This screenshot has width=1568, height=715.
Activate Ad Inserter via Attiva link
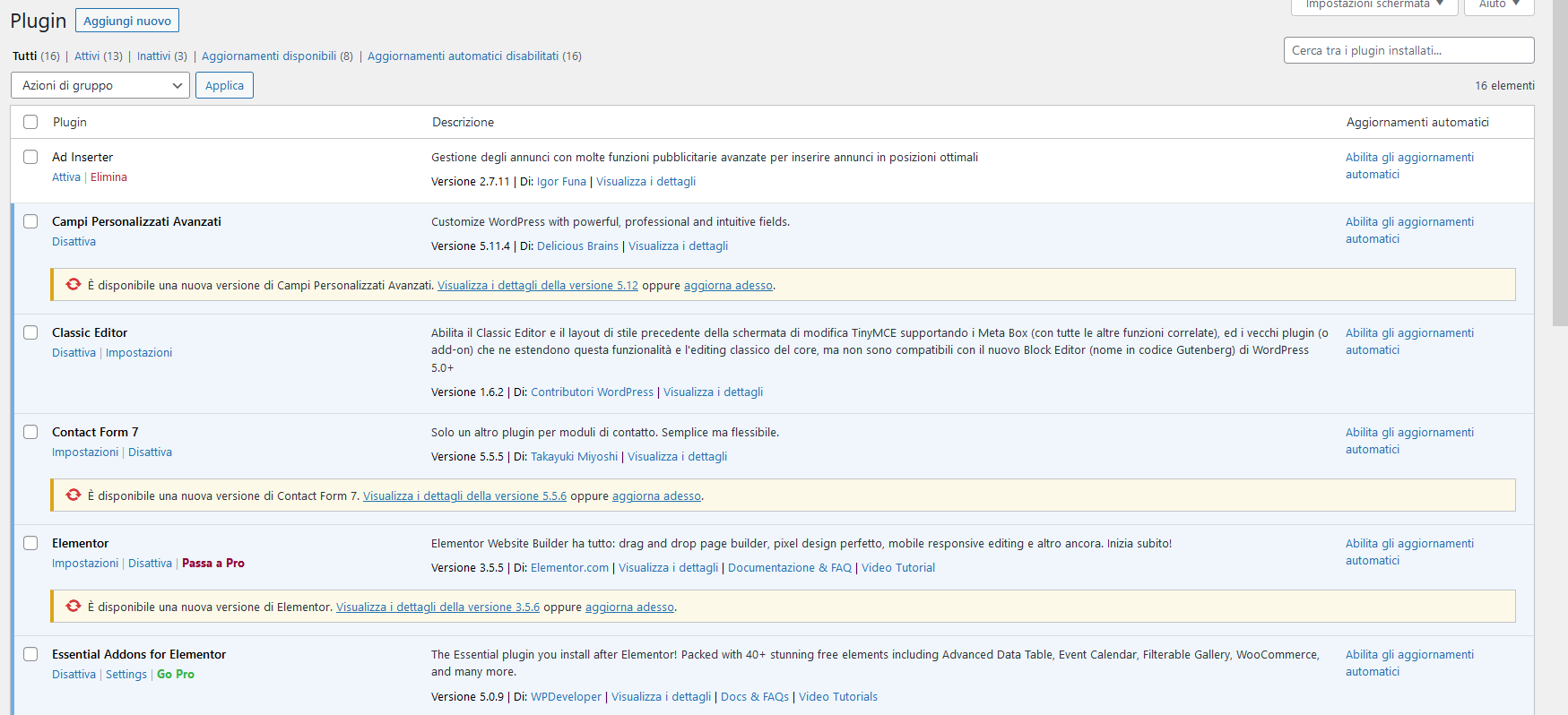pyautogui.click(x=66, y=177)
